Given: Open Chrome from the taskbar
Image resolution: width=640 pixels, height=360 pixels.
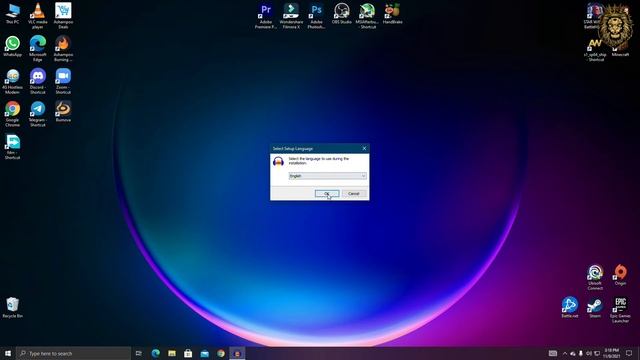Looking at the screenshot, I should 221,353.
